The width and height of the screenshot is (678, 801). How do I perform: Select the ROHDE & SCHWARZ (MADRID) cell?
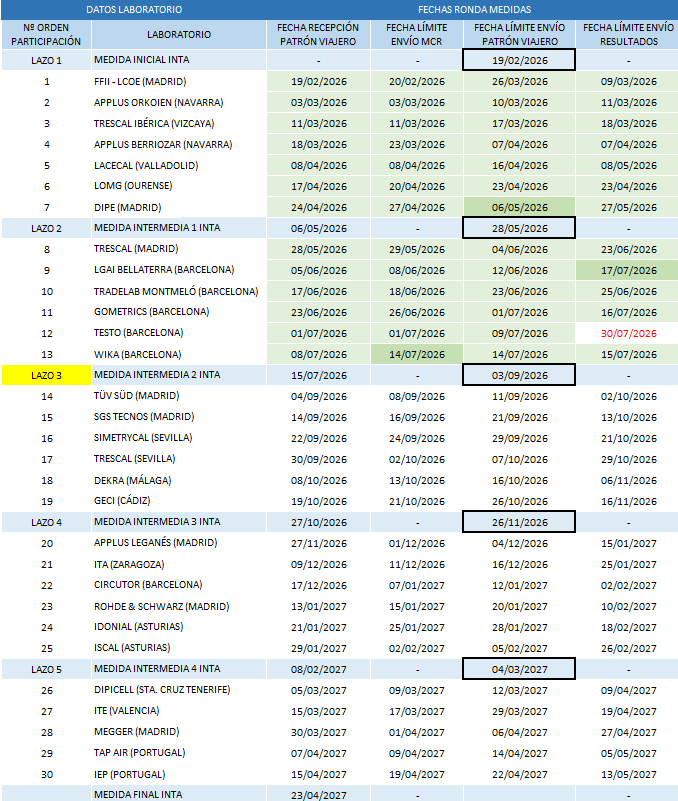(x=179, y=606)
